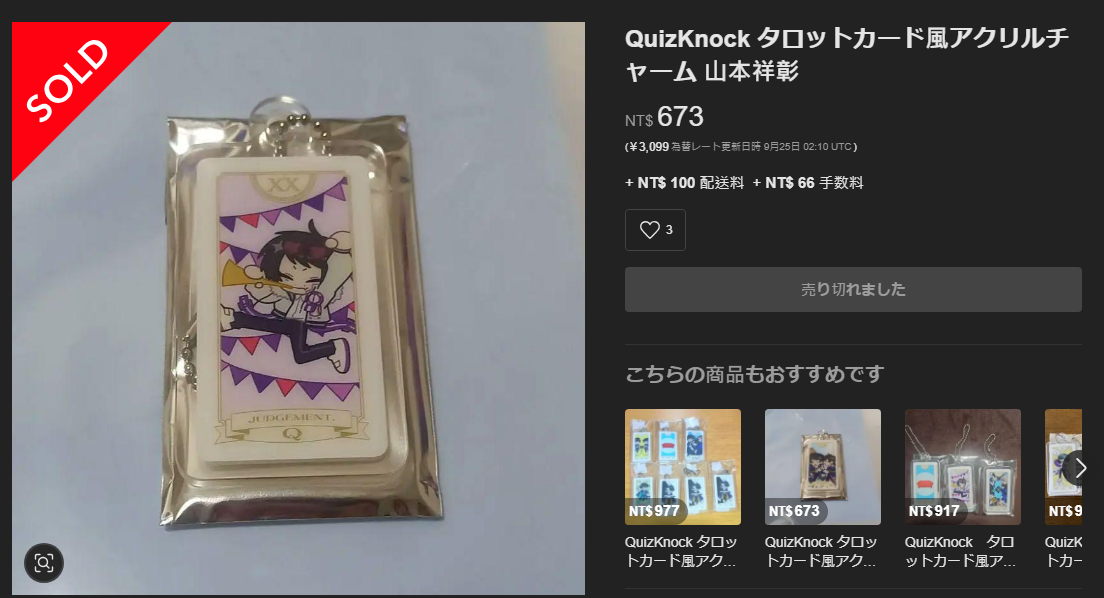Screen dimensions: 1104x598
Task: Click the image search icon on product photo
Action: tap(44, 563)
